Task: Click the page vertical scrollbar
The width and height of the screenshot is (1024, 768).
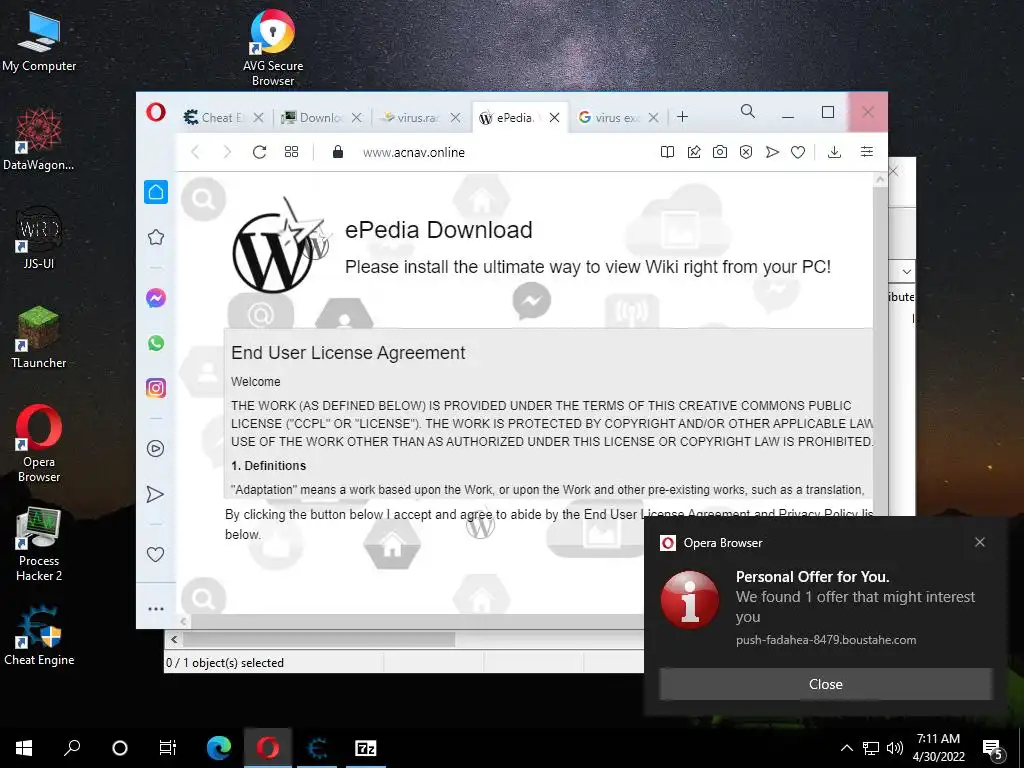Action: point(880,353)
